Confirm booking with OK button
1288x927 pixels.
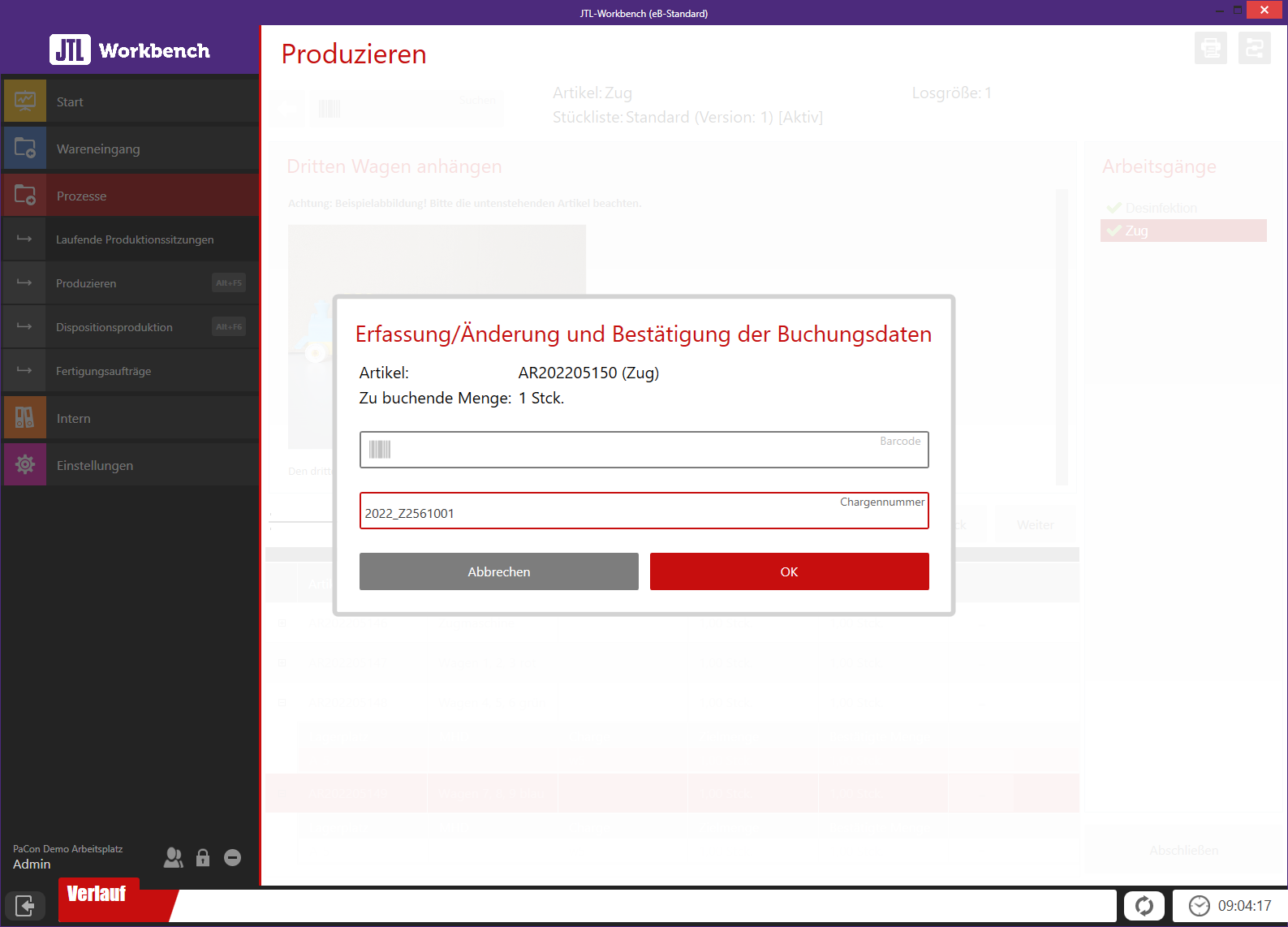point(789,571)
